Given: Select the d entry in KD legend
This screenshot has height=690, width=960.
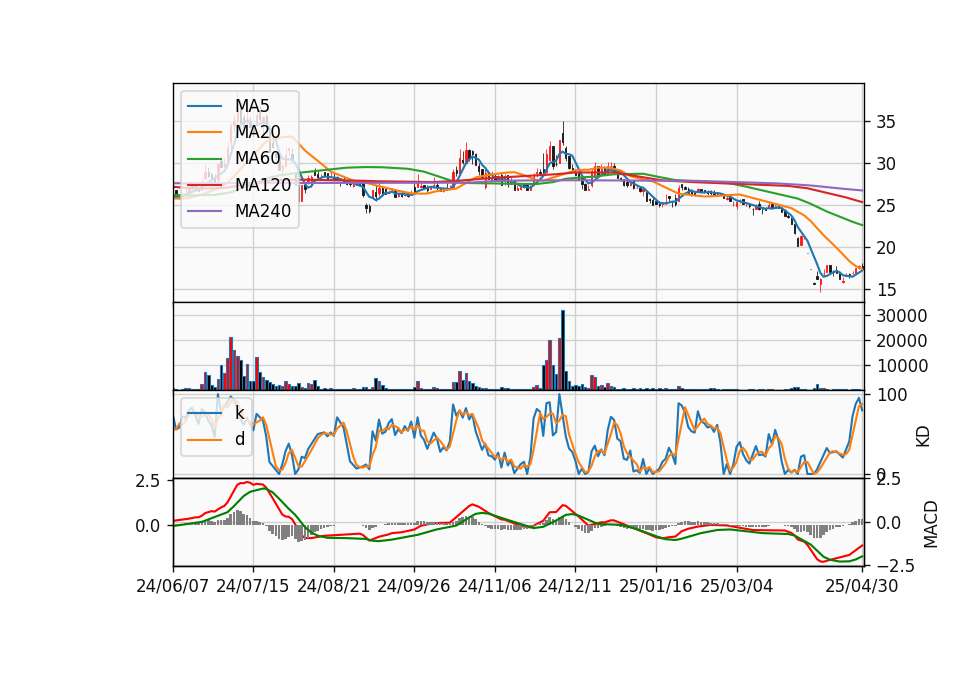Looking at the screenshot, I should pyautogui.click(x=240, y=439).
